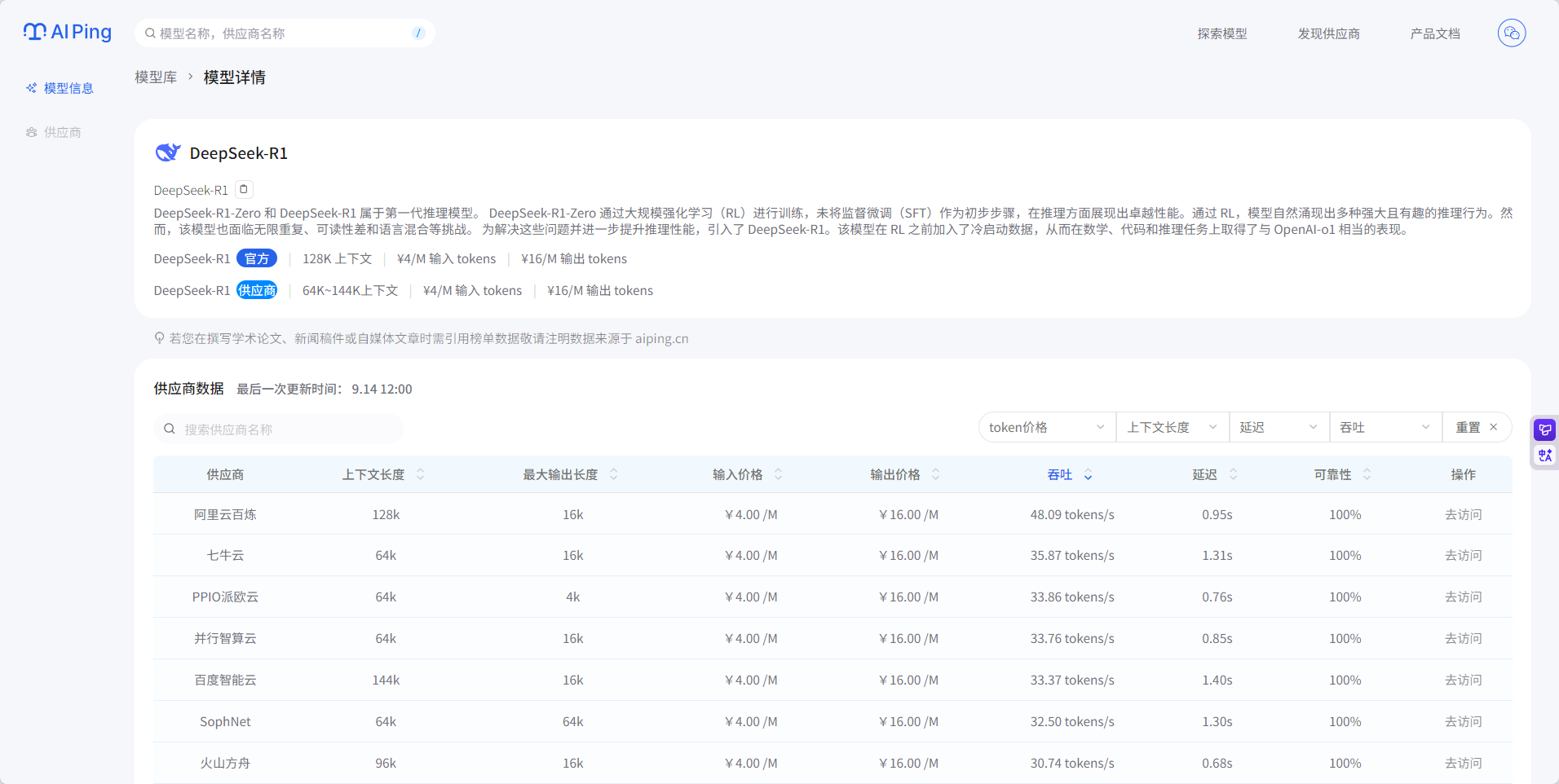Open the 产品文档 nav item
This screenshot has width=1559, height=784.
click(1435, 33)
